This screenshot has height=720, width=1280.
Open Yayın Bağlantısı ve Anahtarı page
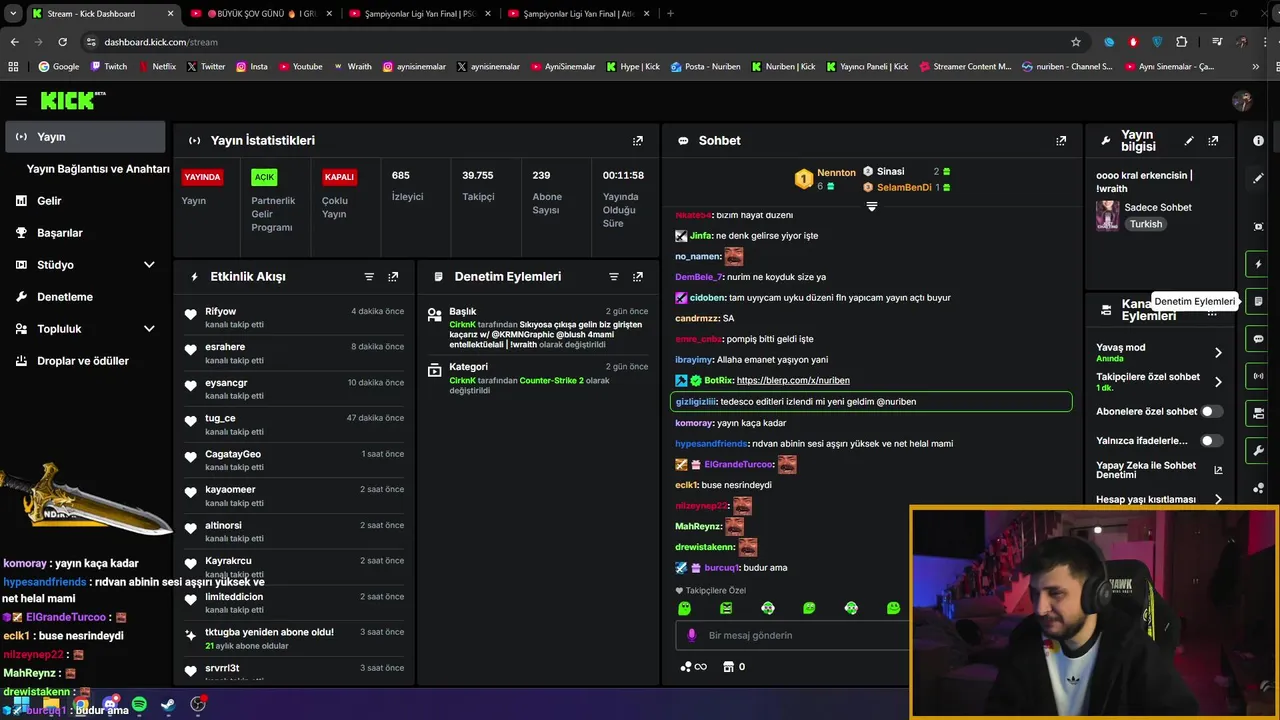98,169
